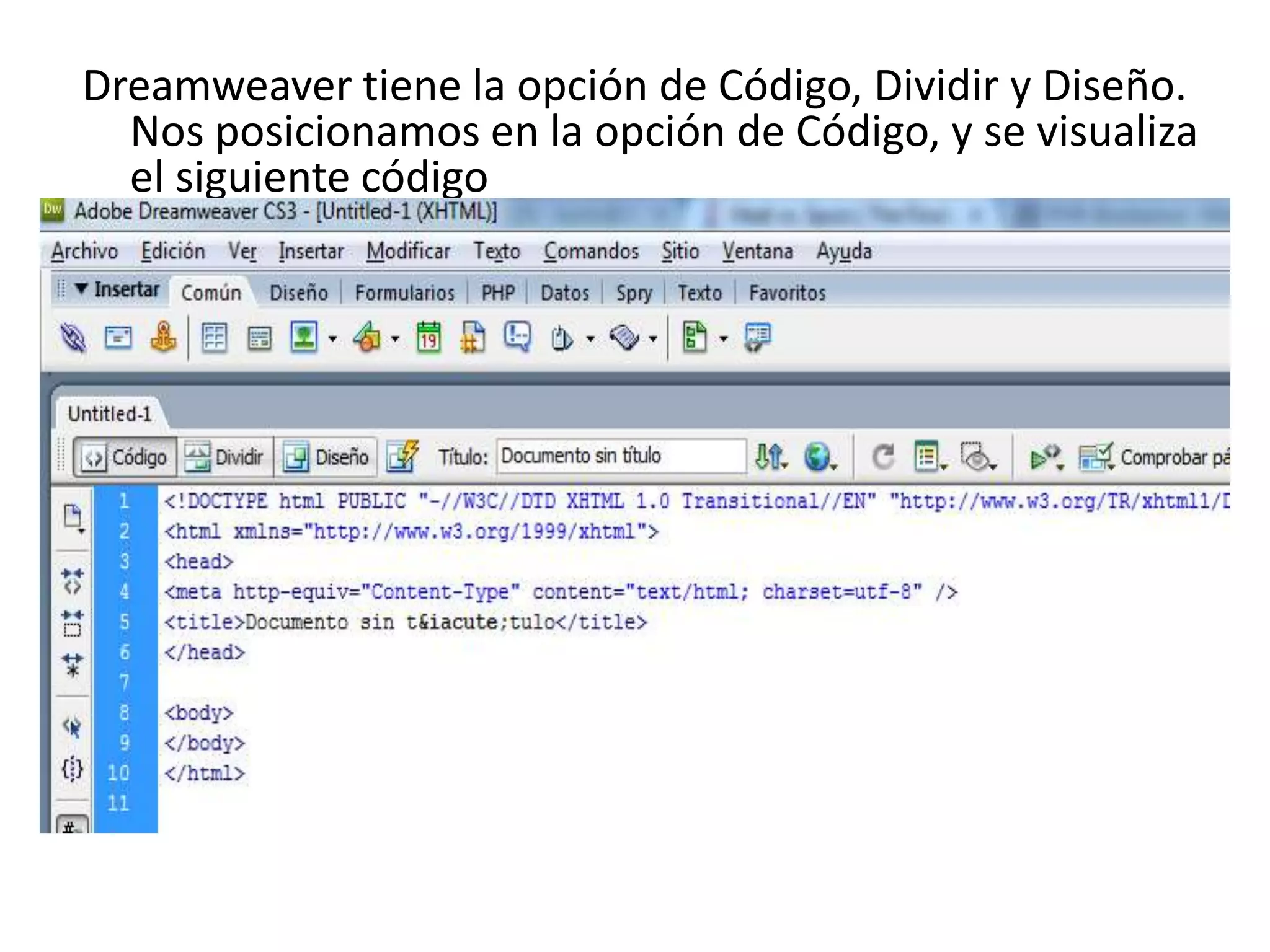
Task: Click the Balance Braces icon
Action: [x=73, y=769]
